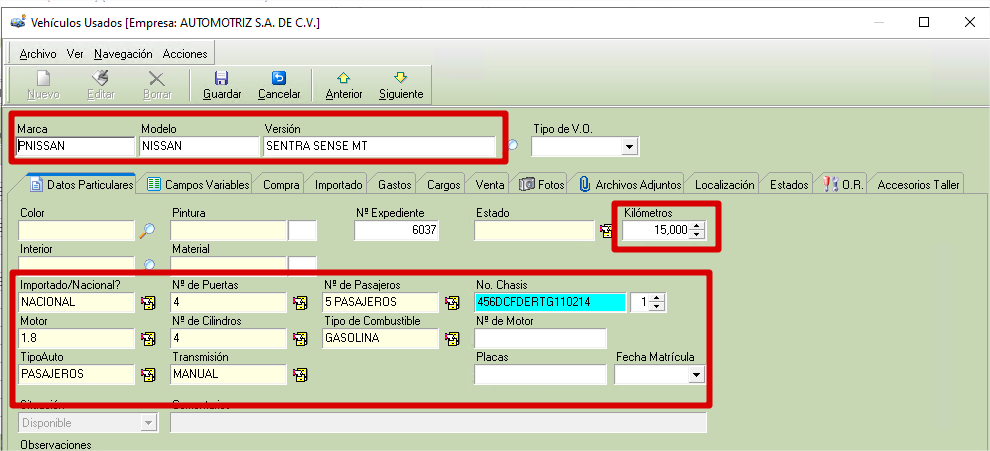This screenshot has width=990, height=451.
Task: Click the Cancelar toolbar button
Action: (278, 85)
